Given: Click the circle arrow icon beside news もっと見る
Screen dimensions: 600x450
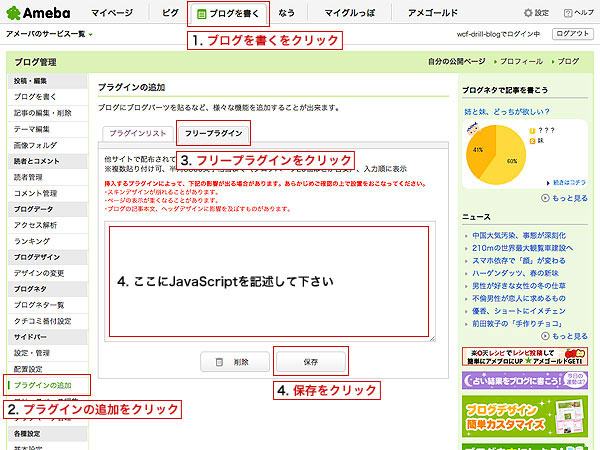Looking at the screenshot, I should 545,336.
